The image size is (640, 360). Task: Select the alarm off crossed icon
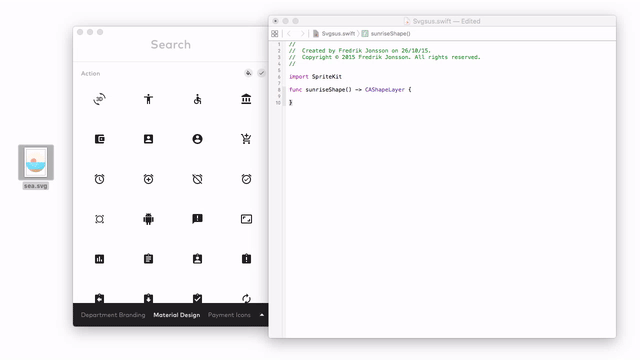click(x=198, y=179)
